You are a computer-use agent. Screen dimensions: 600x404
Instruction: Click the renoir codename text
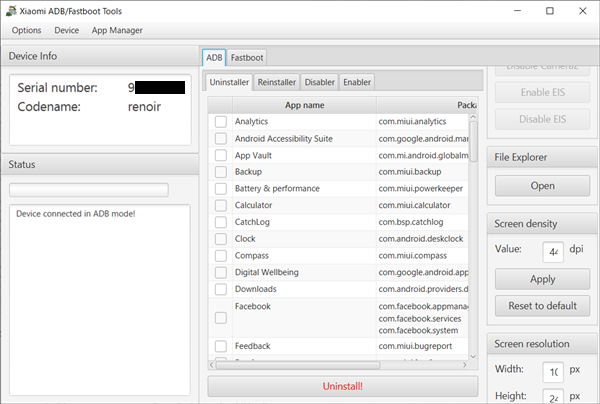pos(144,107)
